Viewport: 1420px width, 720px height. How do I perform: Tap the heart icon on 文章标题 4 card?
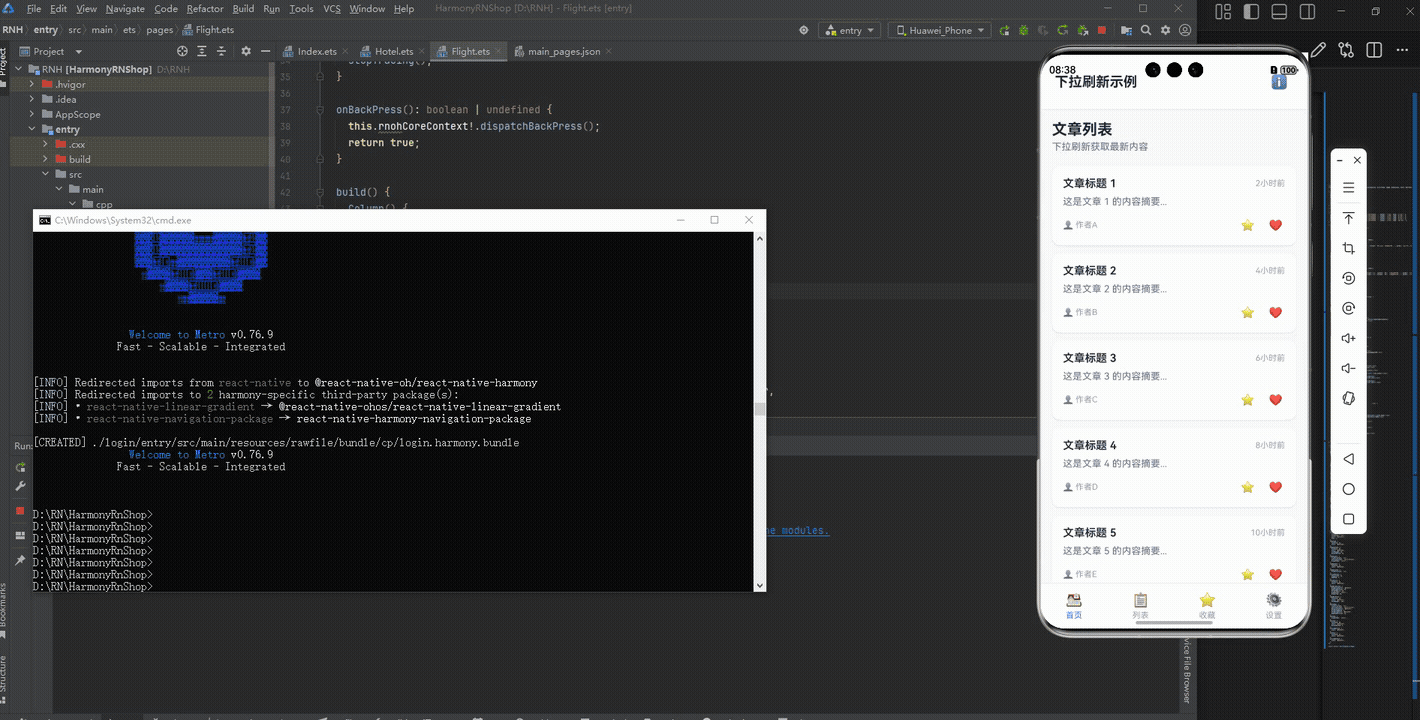1275,487
